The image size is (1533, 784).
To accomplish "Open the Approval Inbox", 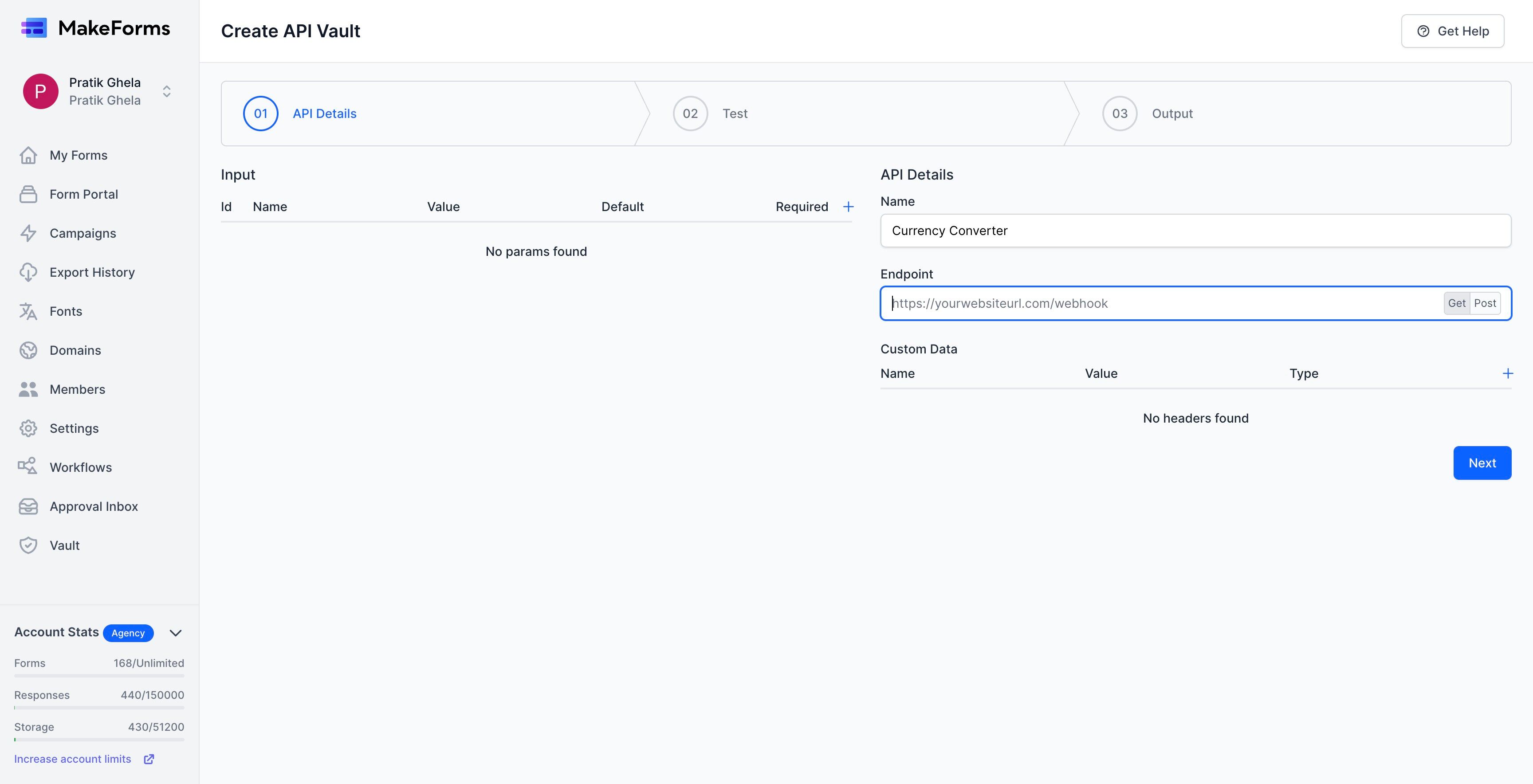I will [94, 506].
